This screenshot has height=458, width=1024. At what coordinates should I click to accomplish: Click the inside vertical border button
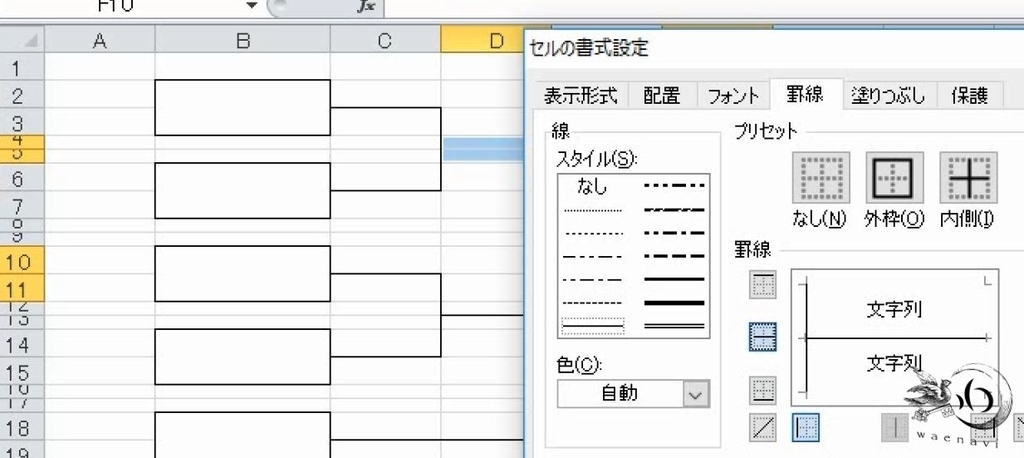[x=895, y=428]
